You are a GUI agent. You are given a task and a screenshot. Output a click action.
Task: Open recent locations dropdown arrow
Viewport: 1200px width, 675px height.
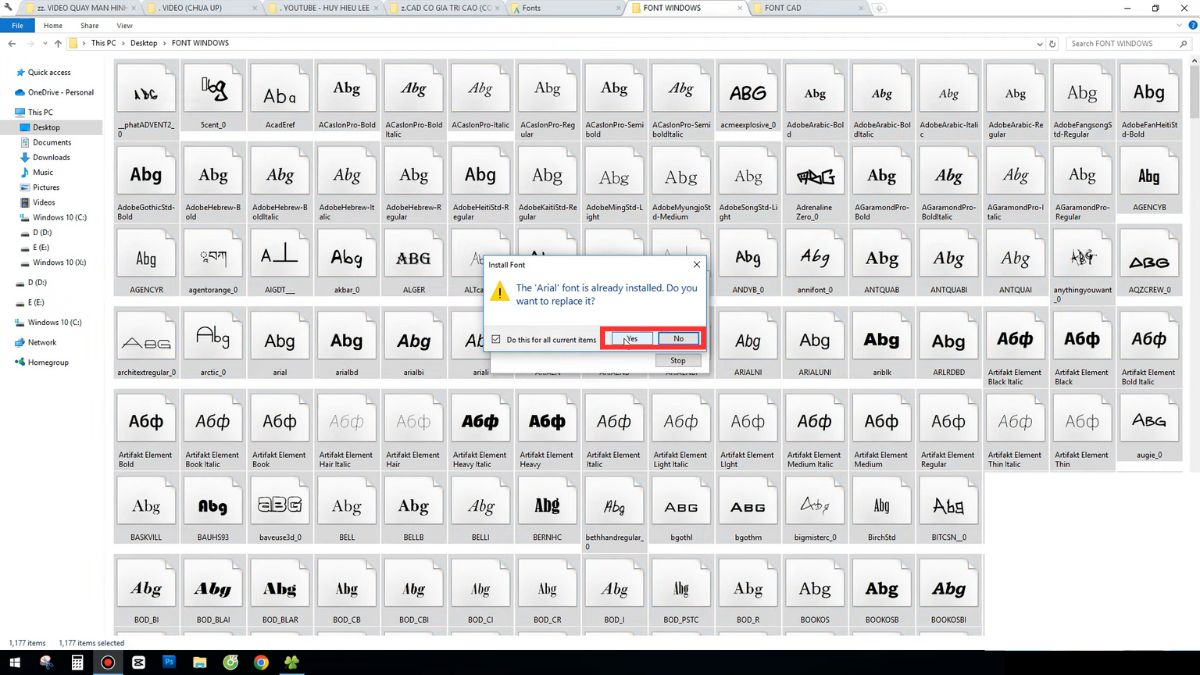[x=44, y=44]
